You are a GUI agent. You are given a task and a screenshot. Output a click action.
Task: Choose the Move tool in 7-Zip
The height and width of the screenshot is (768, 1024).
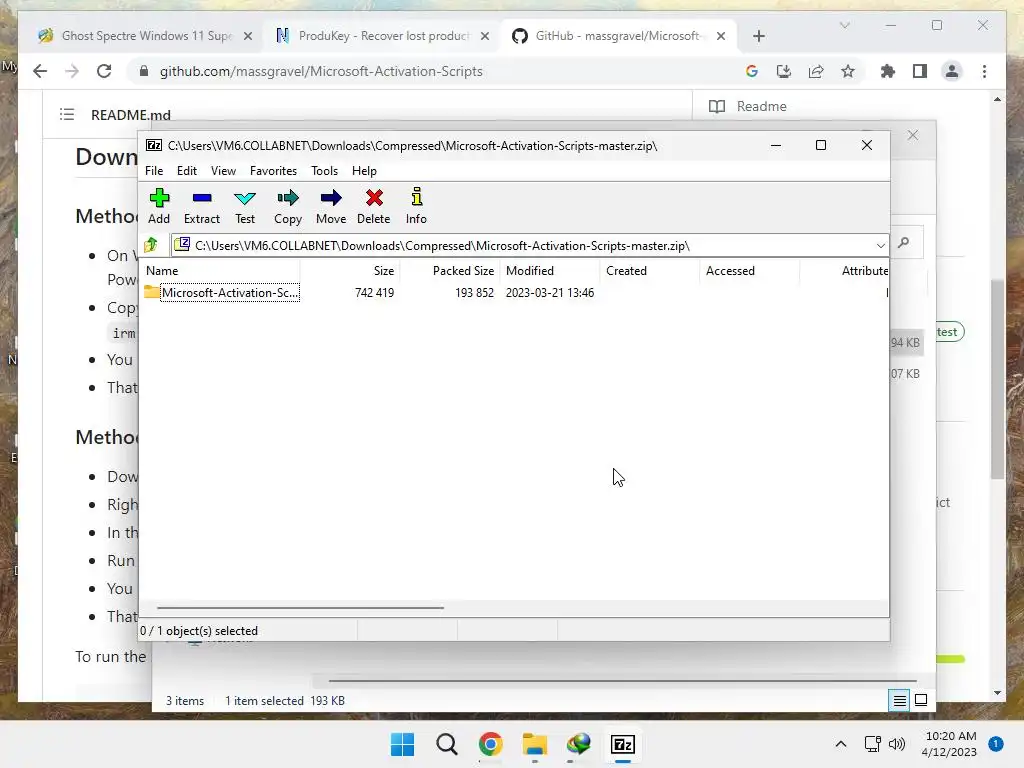click(x=331, y=206)
